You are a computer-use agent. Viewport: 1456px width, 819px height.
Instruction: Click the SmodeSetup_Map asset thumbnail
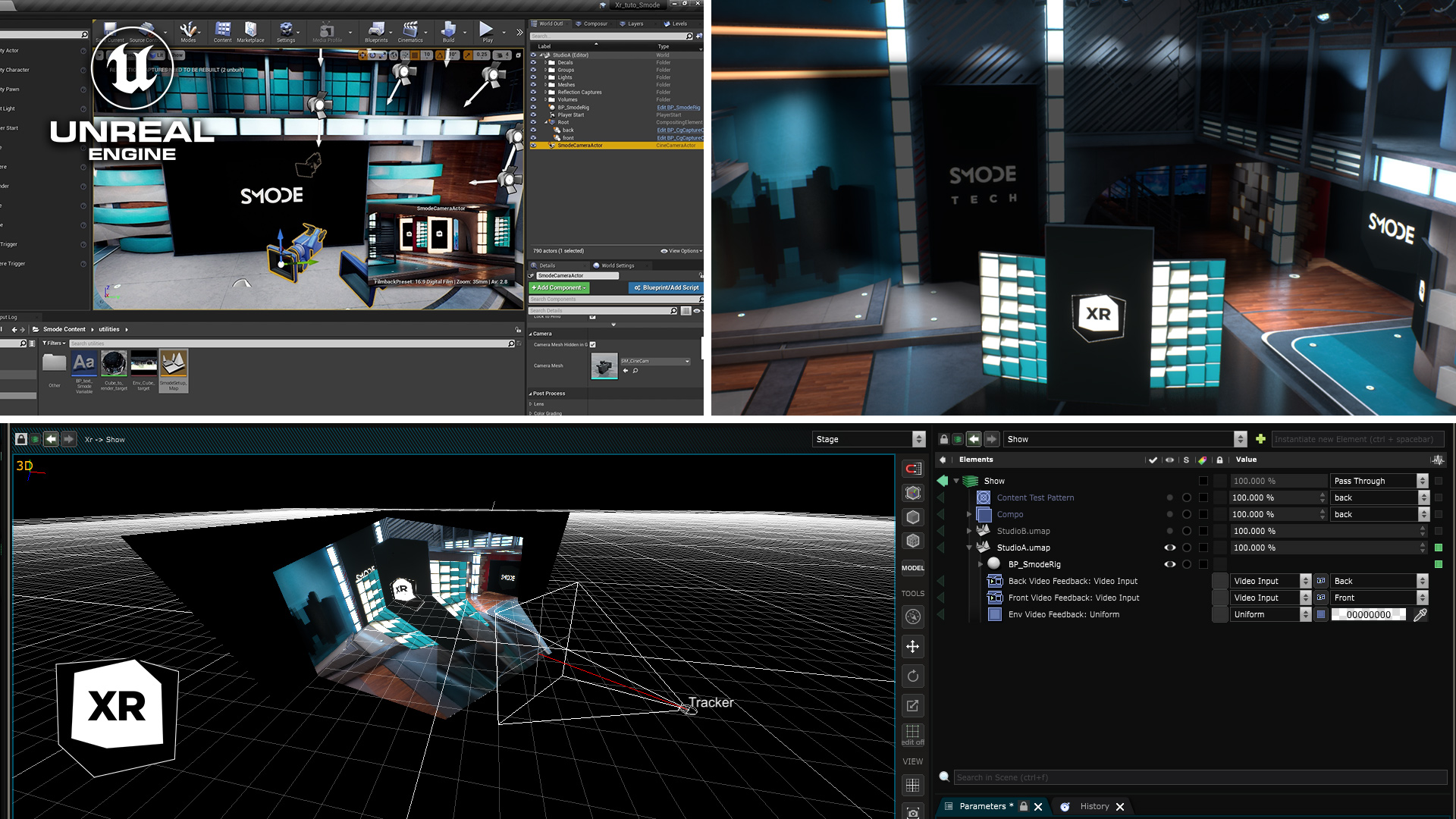[174, 371]
